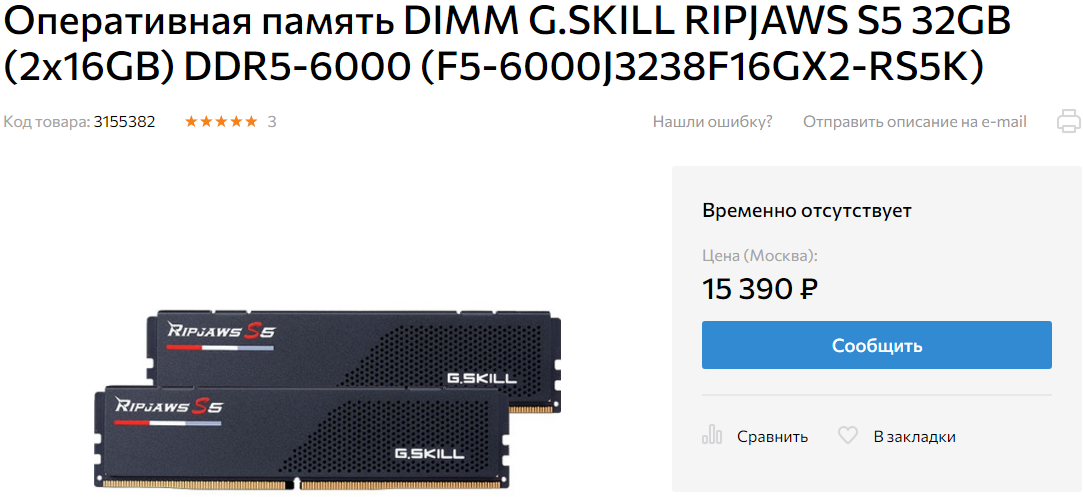This screenshot has width=1083, height=497.
Task: Click the product title heading
Action: coord(507,46)
